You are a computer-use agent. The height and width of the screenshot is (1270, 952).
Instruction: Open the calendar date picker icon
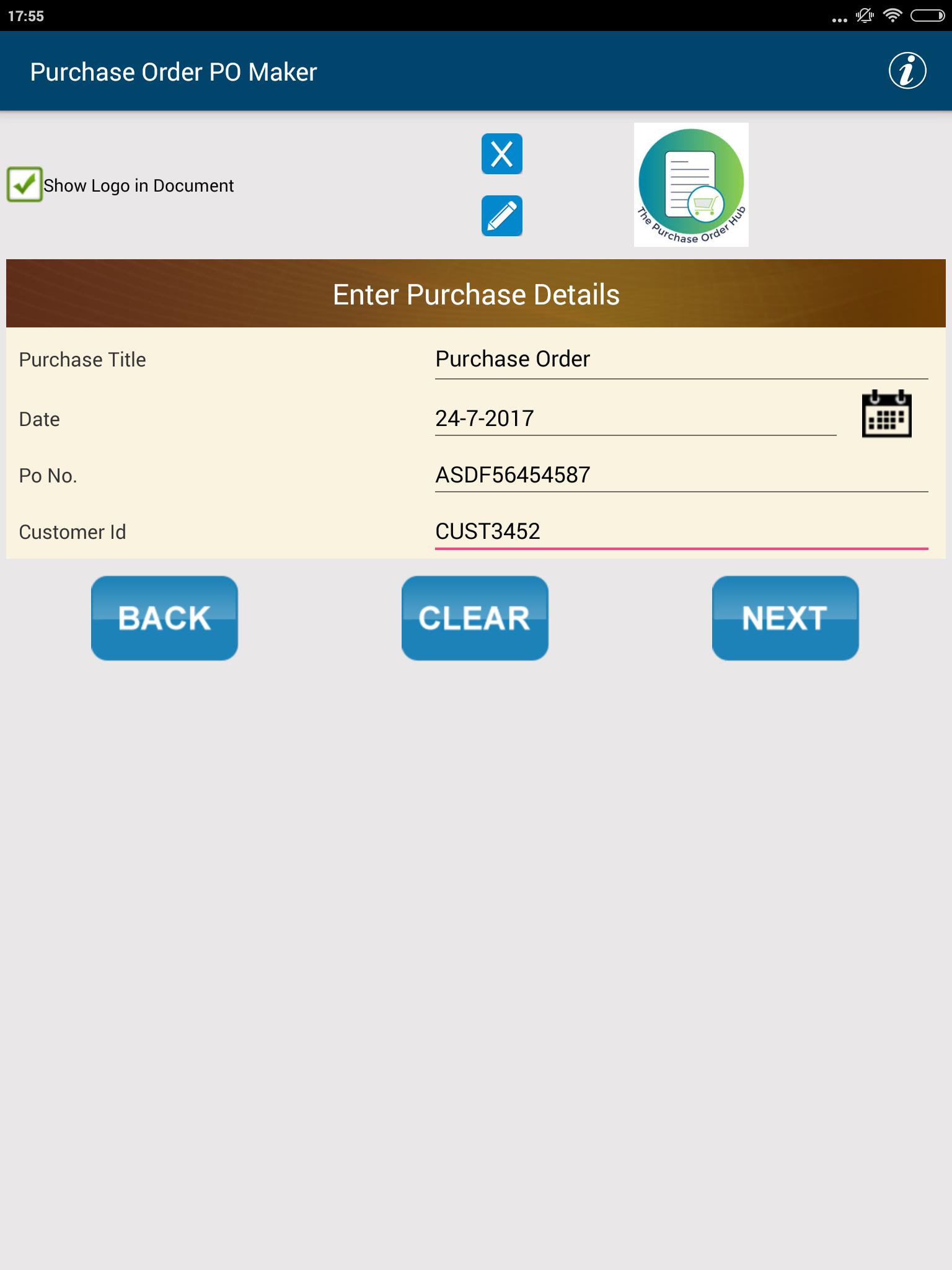coord(886,414)
